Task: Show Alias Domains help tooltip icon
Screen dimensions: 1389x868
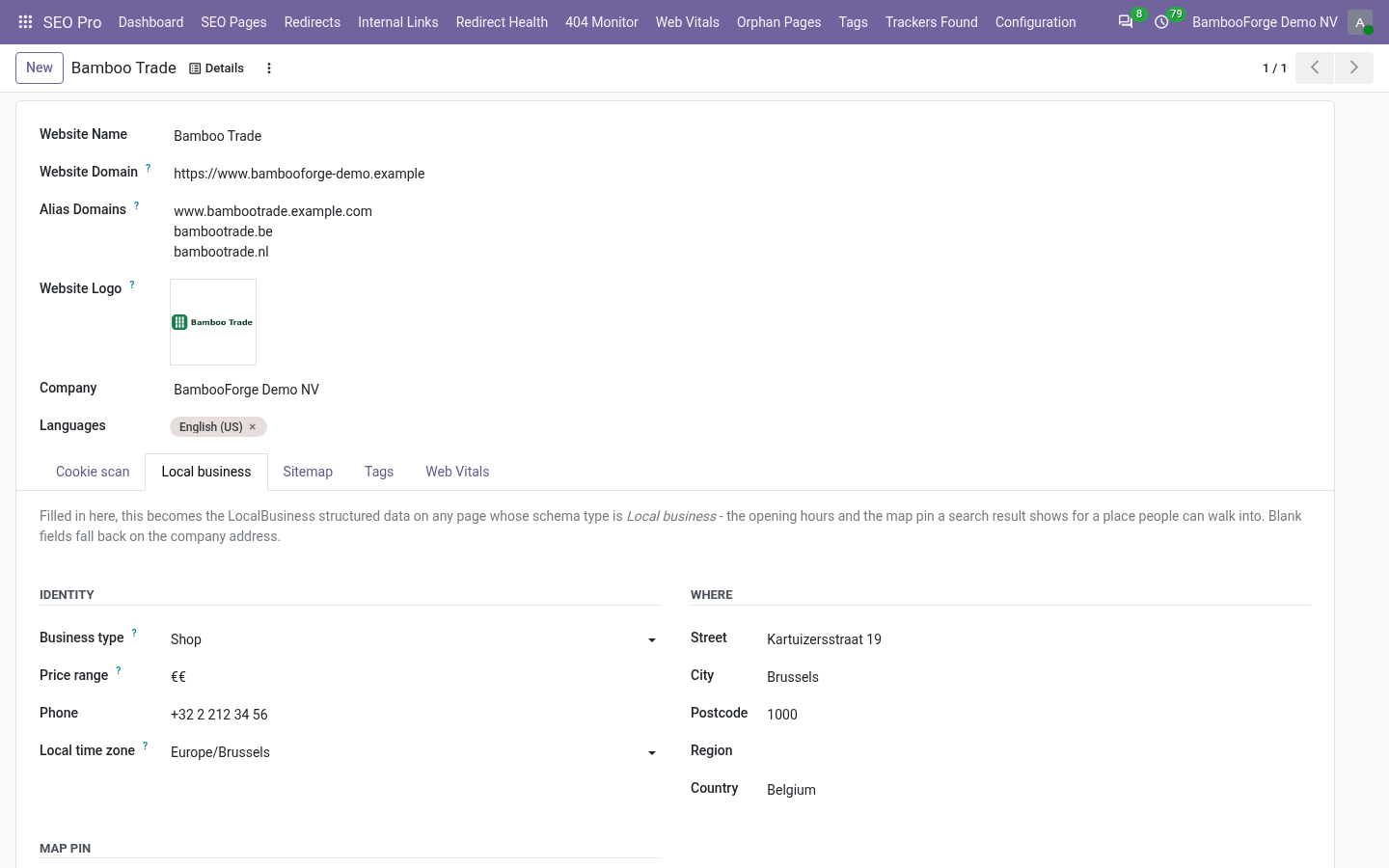Action: (x=136, y=205)
